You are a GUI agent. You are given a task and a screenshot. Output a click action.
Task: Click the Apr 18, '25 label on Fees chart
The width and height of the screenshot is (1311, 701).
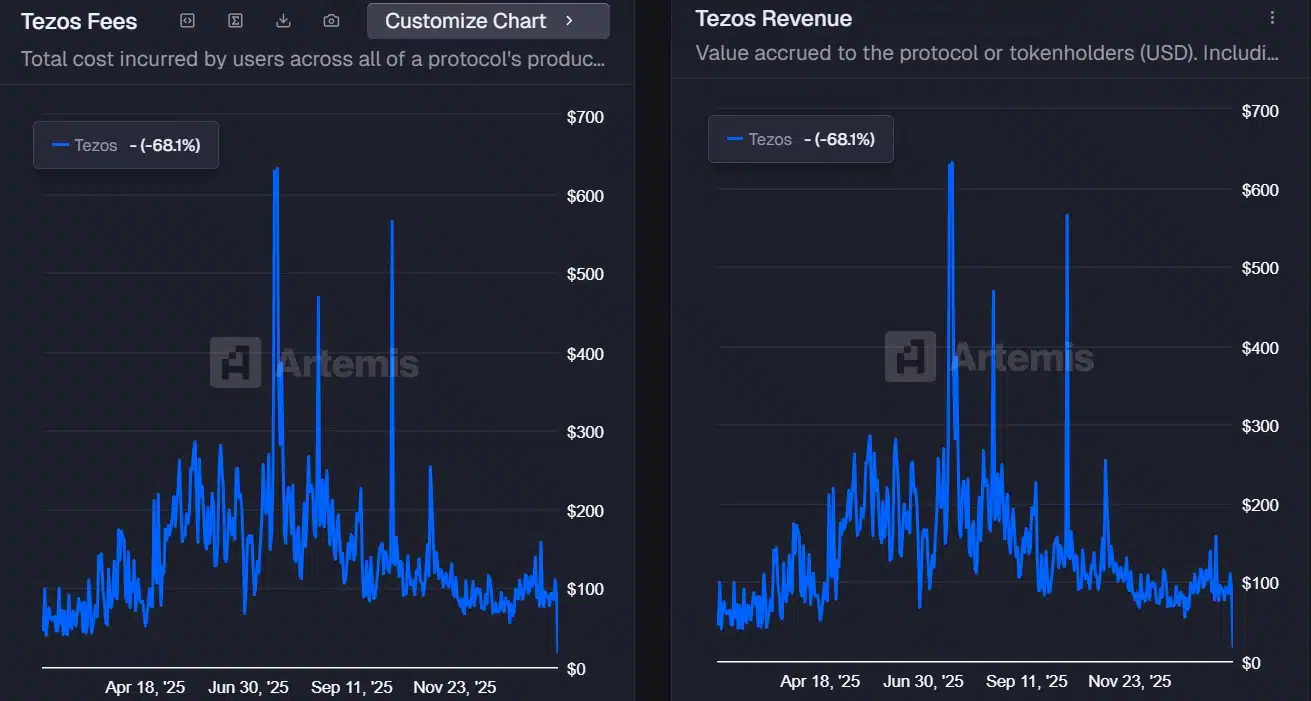point(145,687)
